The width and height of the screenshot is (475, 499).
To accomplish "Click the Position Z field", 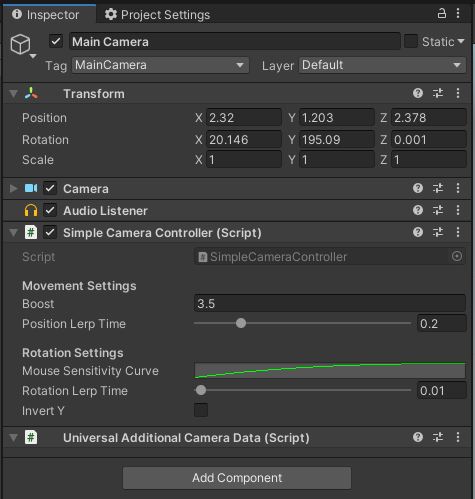I will [x=428, y=118].
